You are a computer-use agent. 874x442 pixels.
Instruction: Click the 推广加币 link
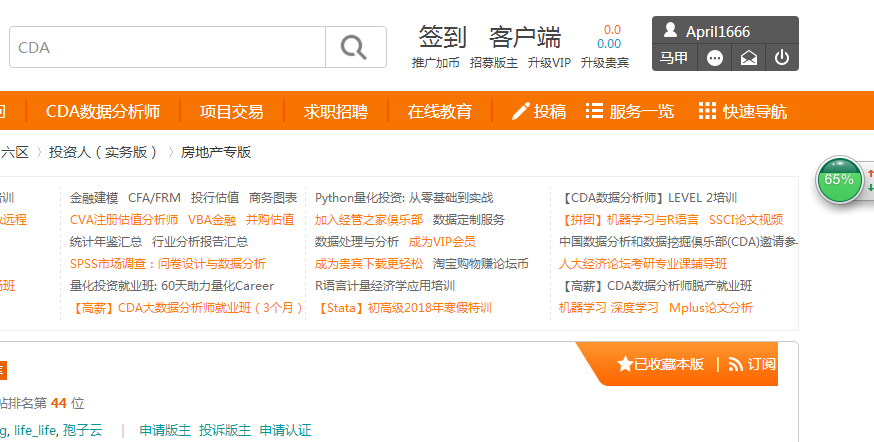coord(436,63)
